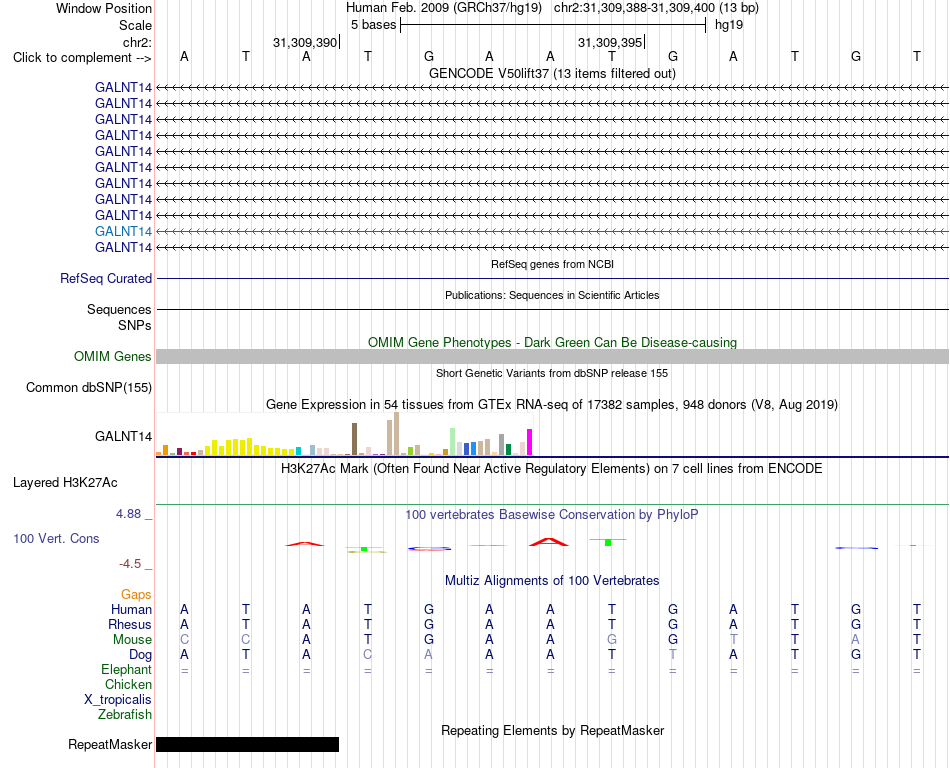Open the GENCODE V50lift37 track title

click(552, 73)
